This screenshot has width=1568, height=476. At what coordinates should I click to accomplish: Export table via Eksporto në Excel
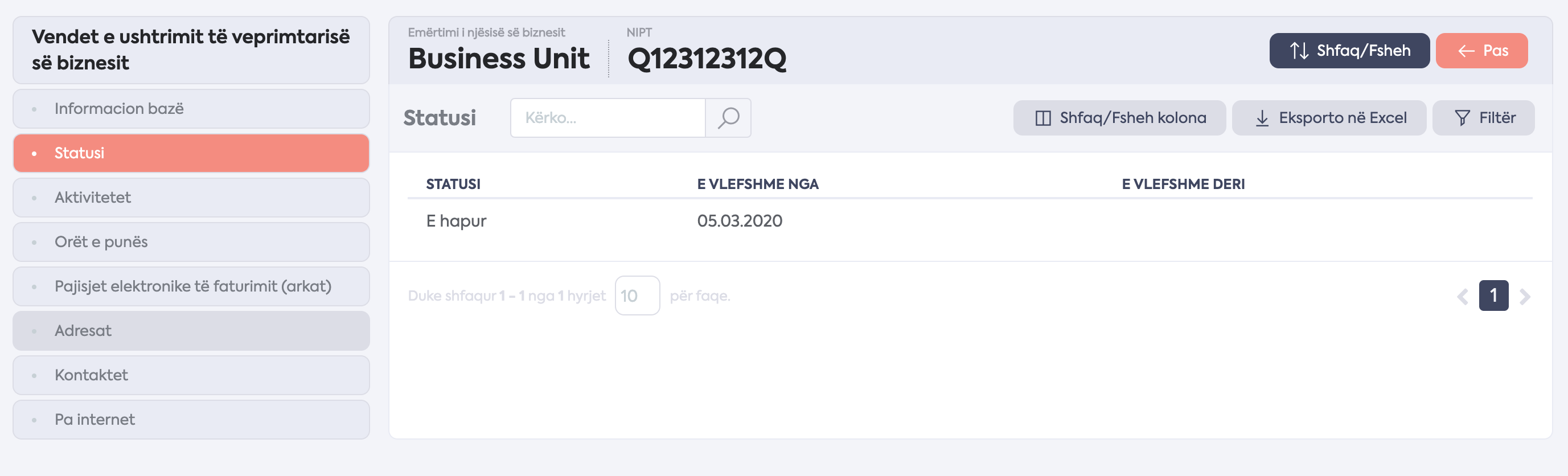click(1329, 117)
